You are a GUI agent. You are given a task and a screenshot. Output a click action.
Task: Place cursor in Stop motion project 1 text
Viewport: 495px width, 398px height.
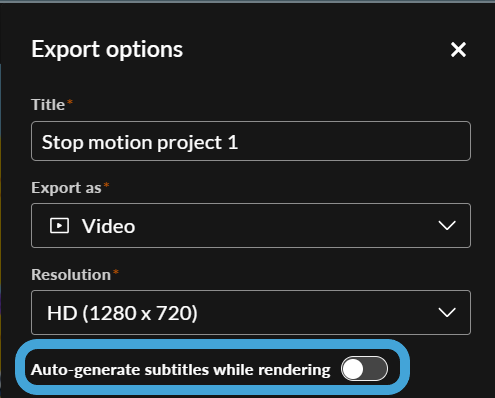140,143
